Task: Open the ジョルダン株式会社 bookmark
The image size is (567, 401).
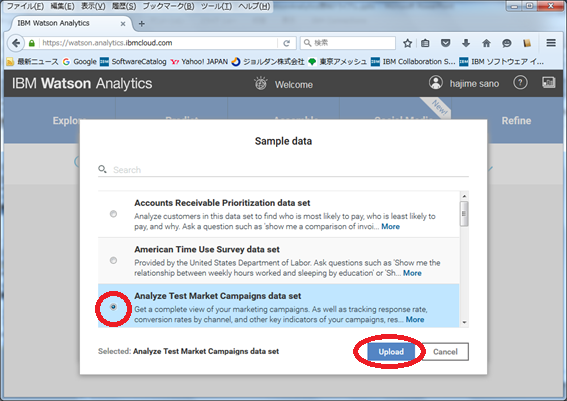Action: 268,62
